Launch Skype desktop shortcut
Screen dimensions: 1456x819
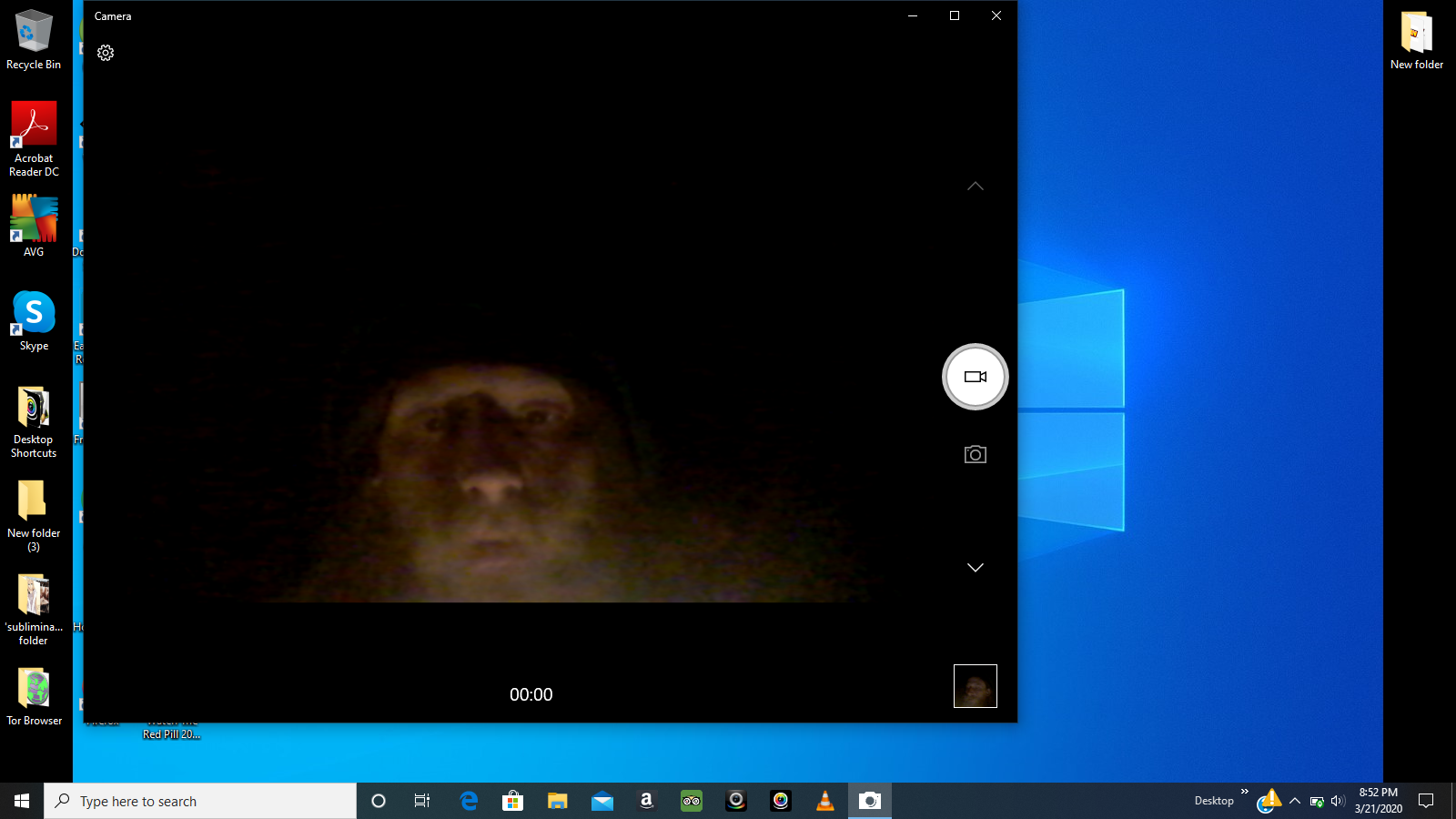coord(34,321)
